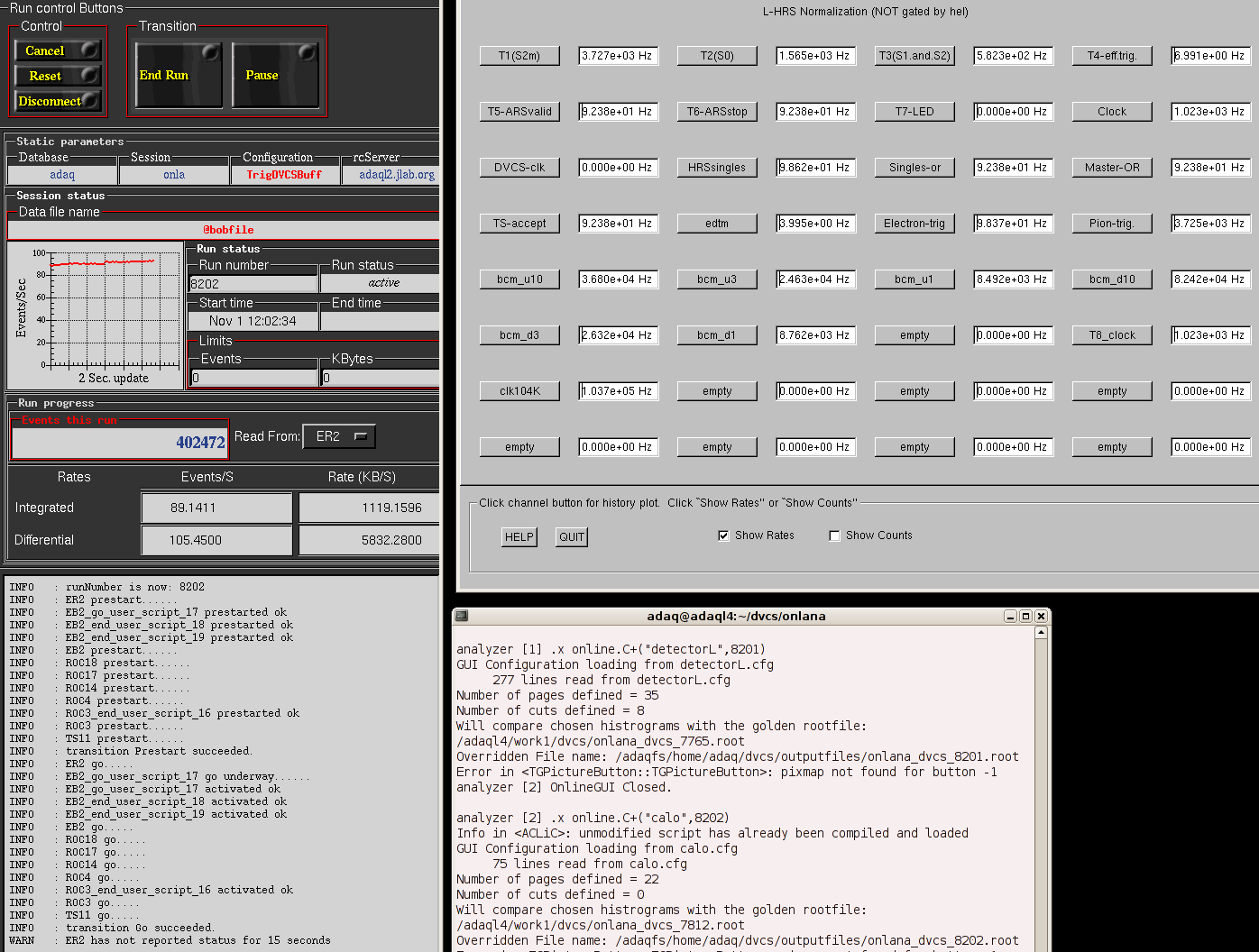Click the Session field showing onla

click(174, 175)
